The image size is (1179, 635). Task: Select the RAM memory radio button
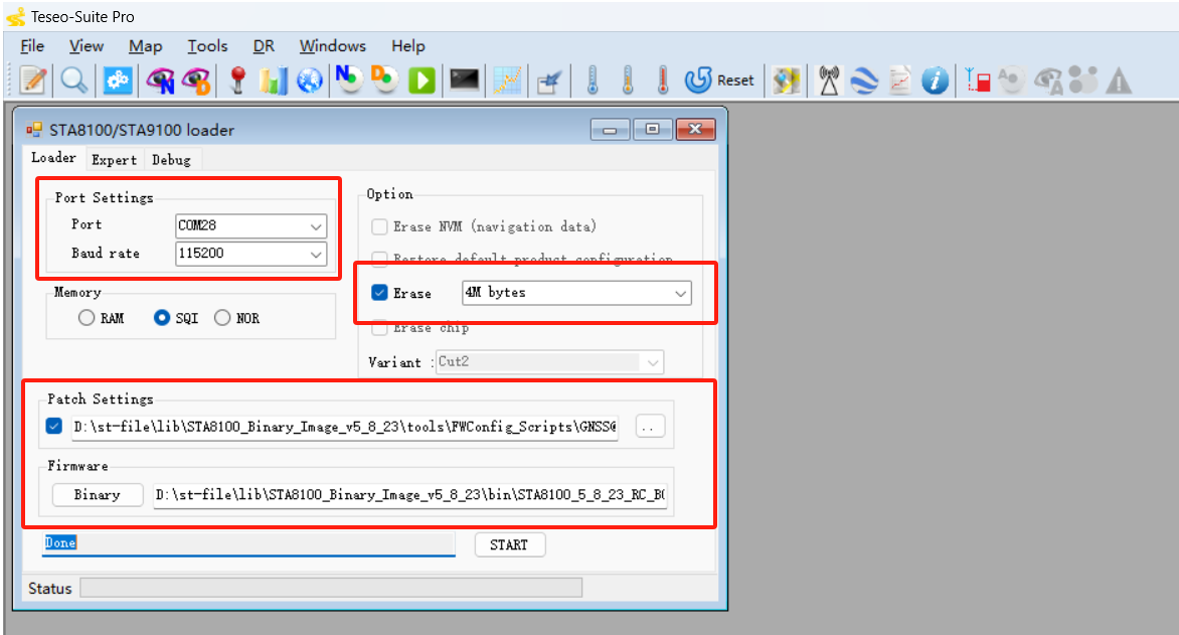(87, 318)
